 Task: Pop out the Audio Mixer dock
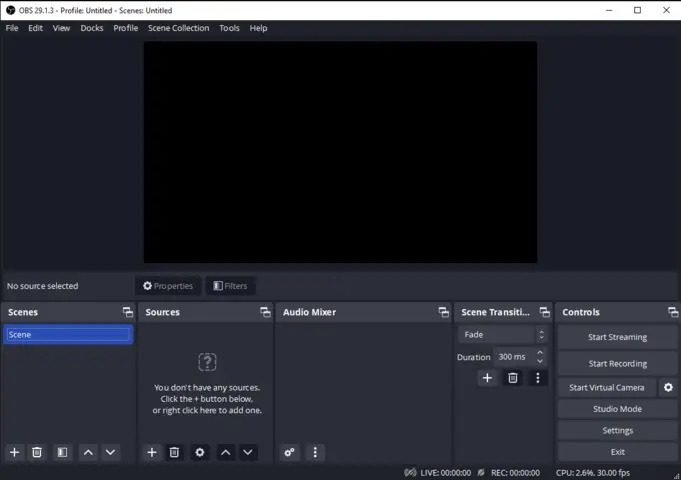tap(443, 312)
